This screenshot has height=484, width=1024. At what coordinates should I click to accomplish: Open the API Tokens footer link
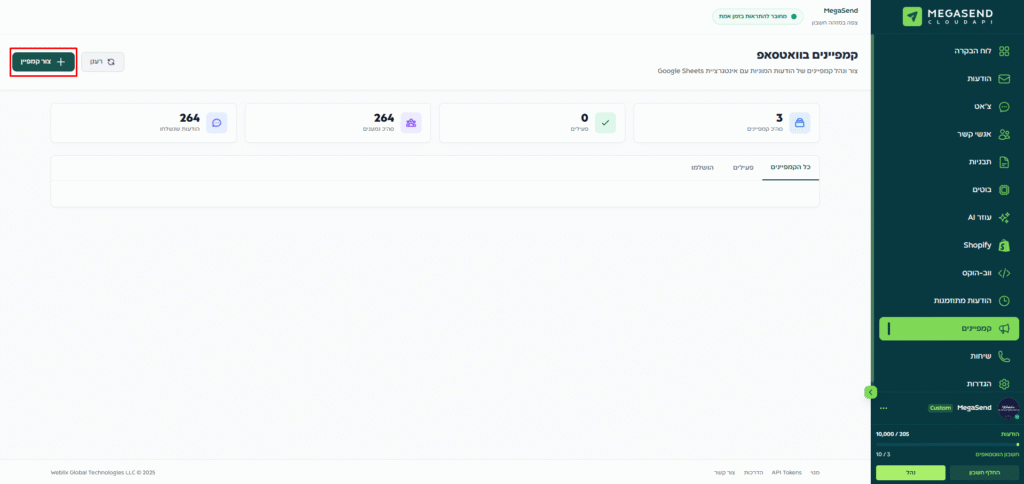(785, 472)
